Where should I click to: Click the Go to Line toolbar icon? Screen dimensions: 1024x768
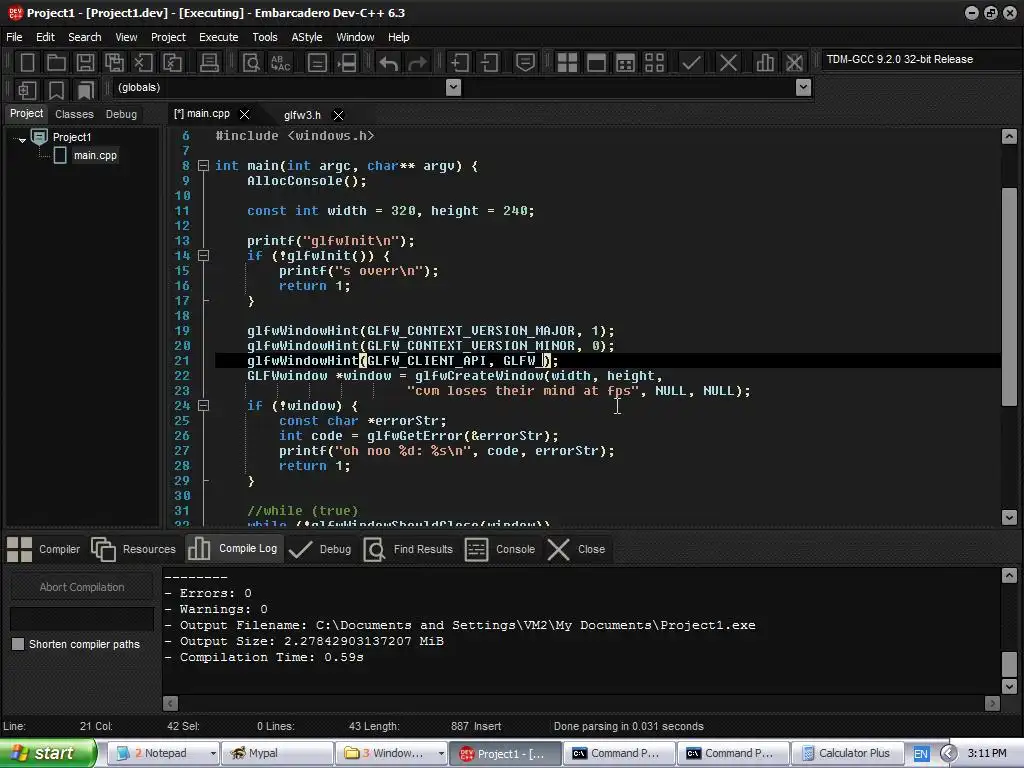click(347, 63)
